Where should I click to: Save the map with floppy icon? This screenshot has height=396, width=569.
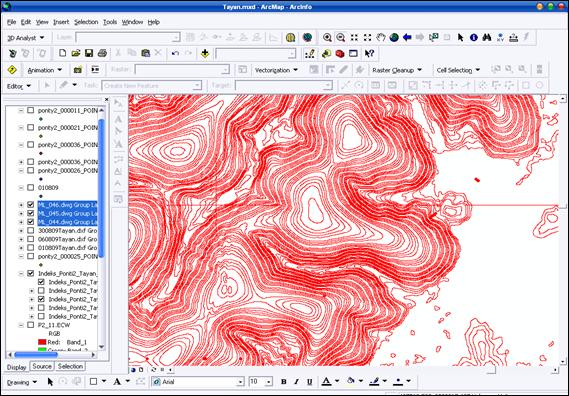point(89,53)
